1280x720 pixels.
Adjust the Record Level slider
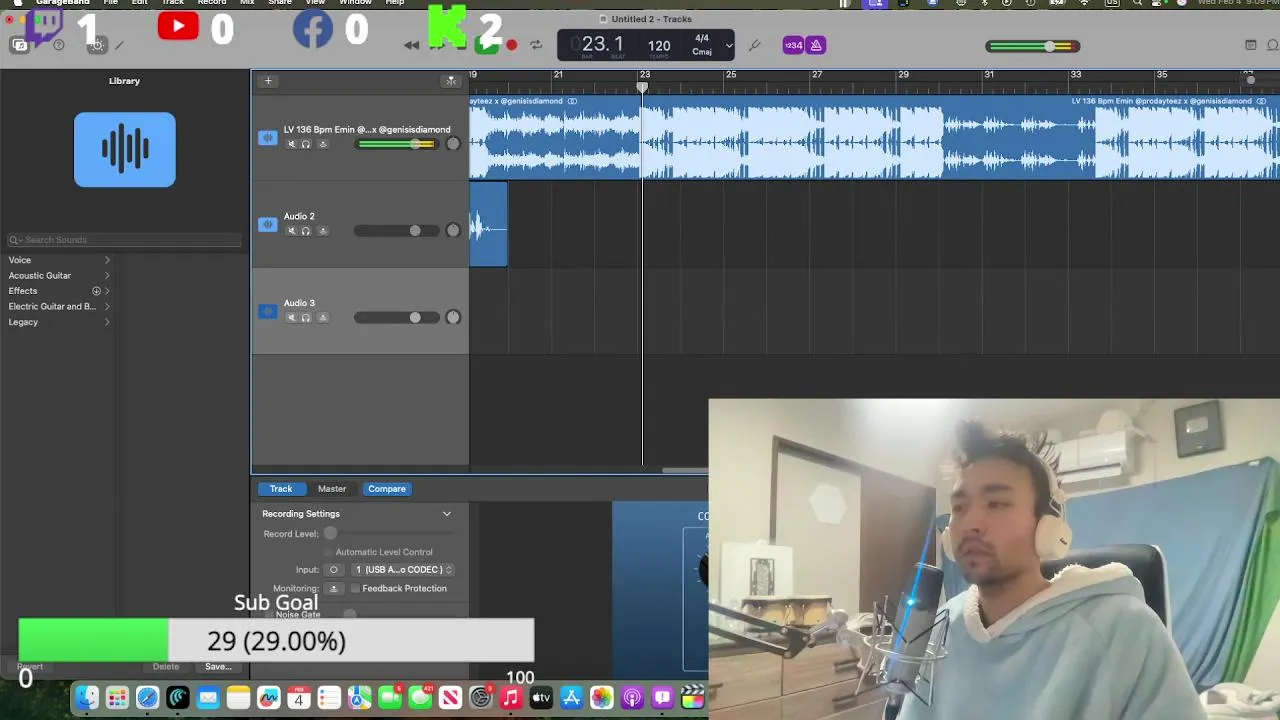[388, 534]
